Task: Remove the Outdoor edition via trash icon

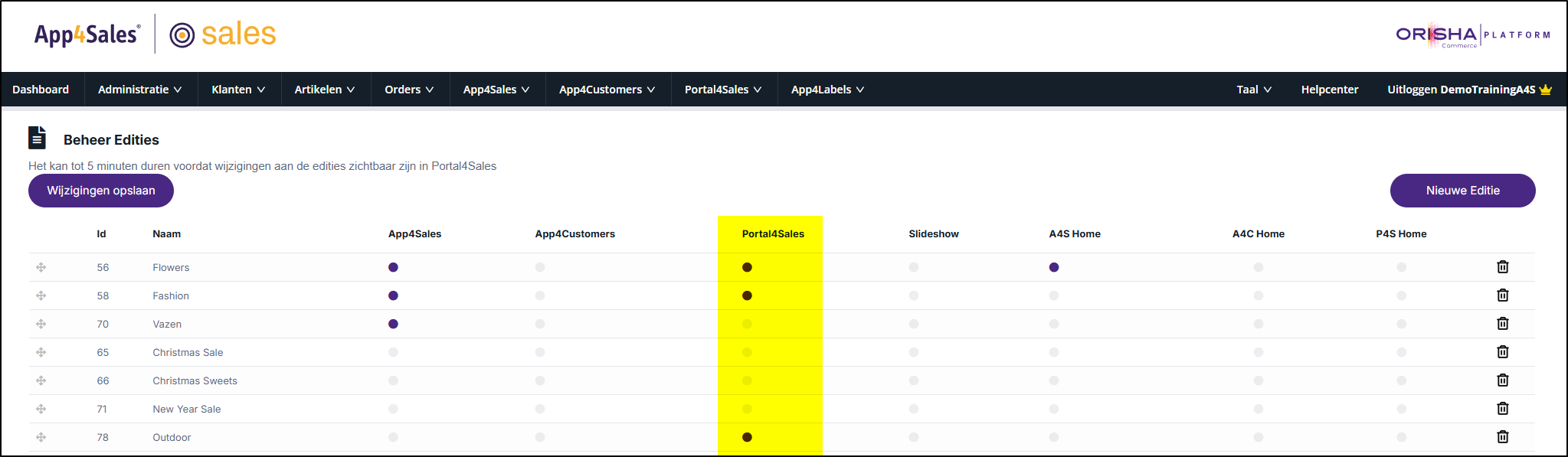Action: (1502, 437)
